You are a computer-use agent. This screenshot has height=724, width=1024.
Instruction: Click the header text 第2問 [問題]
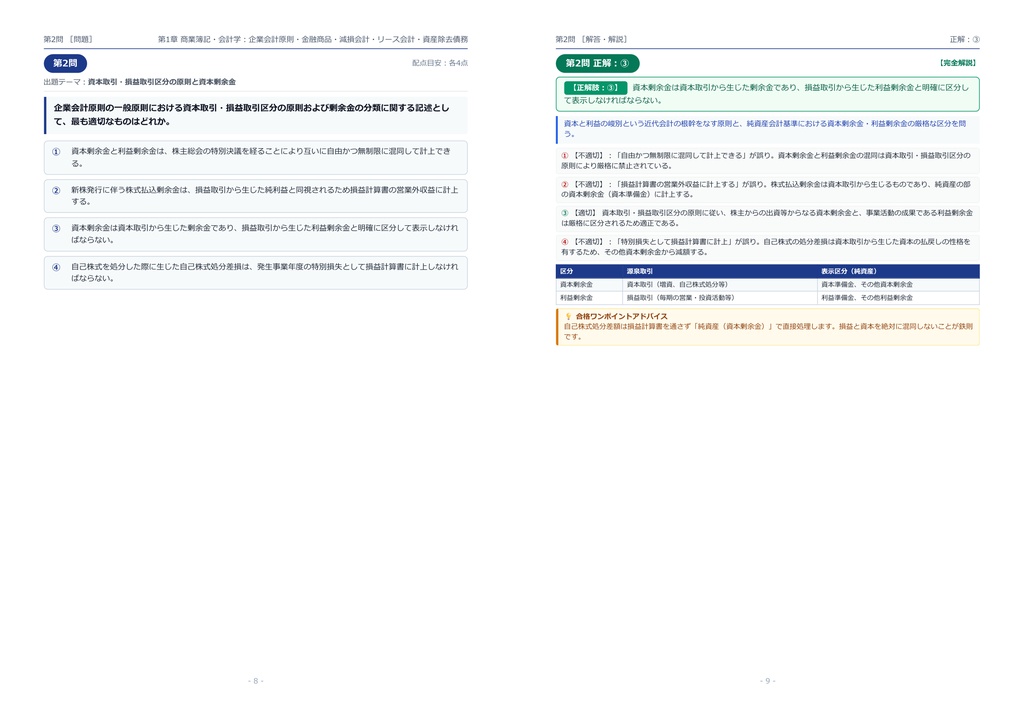click(x=69, y=39)
